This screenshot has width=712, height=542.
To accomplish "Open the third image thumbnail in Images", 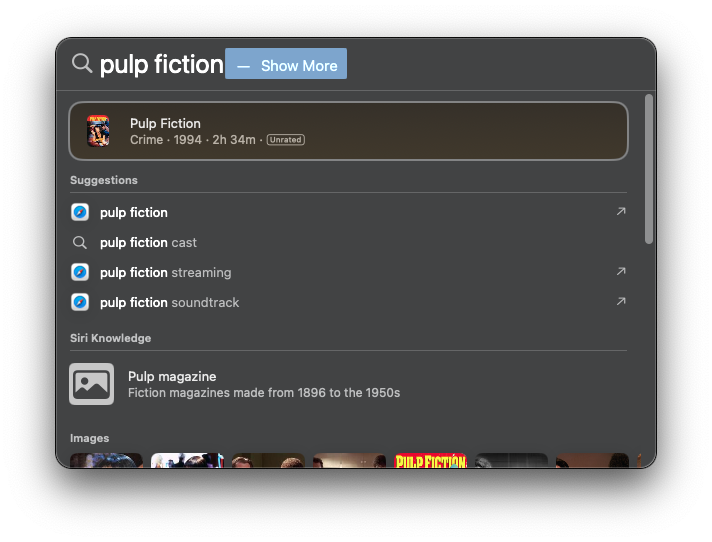I will click(268, 460).
